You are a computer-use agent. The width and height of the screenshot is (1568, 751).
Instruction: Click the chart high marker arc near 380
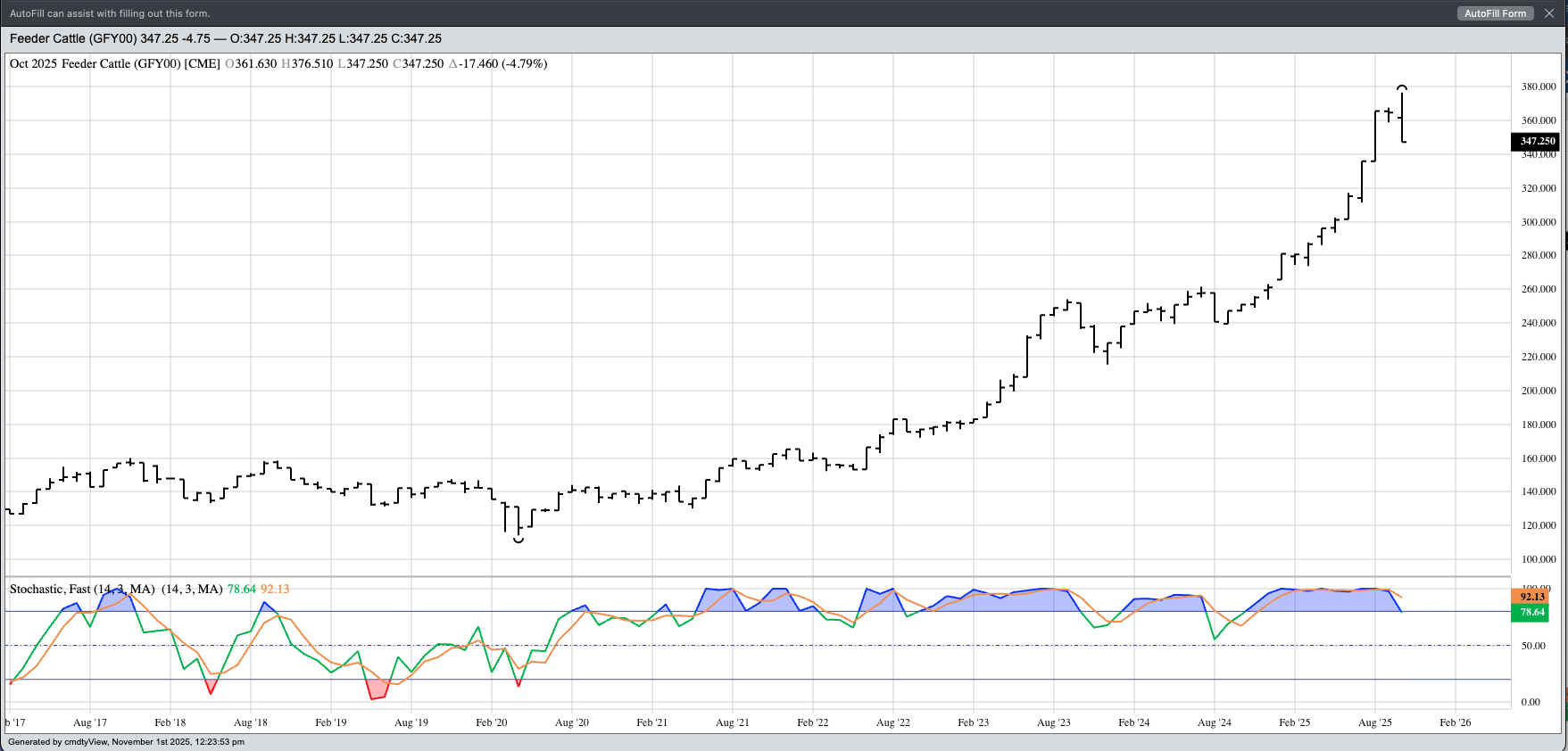pyautogui.click(x=1403, y=87)
